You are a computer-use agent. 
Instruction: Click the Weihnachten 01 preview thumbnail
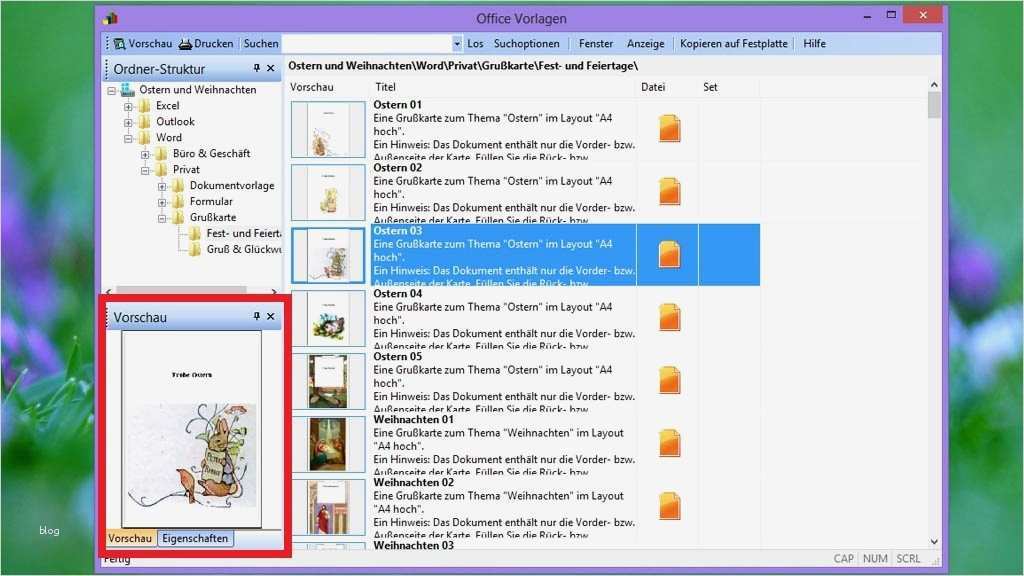click(328, 444)
